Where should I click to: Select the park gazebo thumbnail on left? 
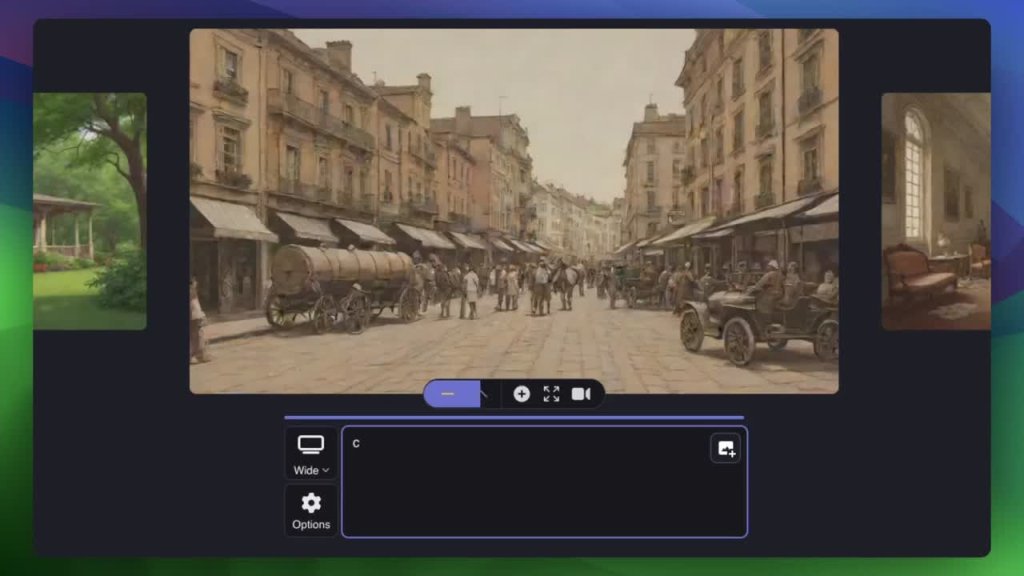(x=90, y=211)
